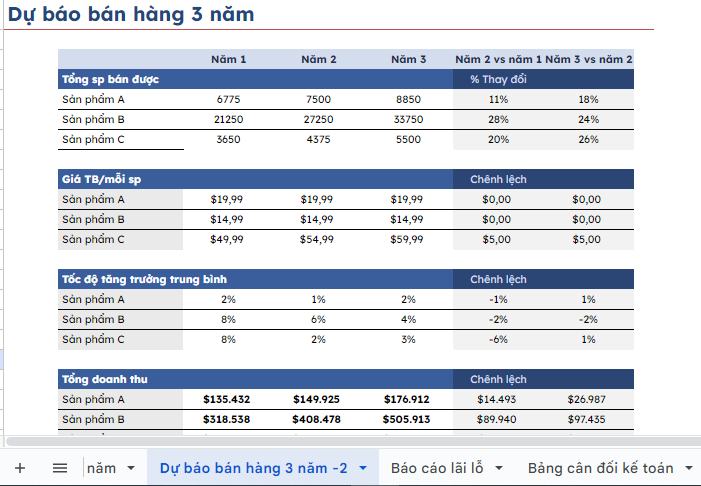Select the "Năm 2" column header cell
This screenshot has height=486, width=701.
318,59
